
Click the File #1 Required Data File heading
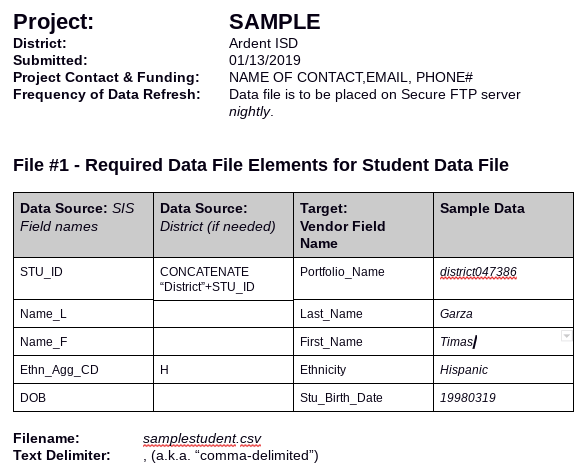261,165
